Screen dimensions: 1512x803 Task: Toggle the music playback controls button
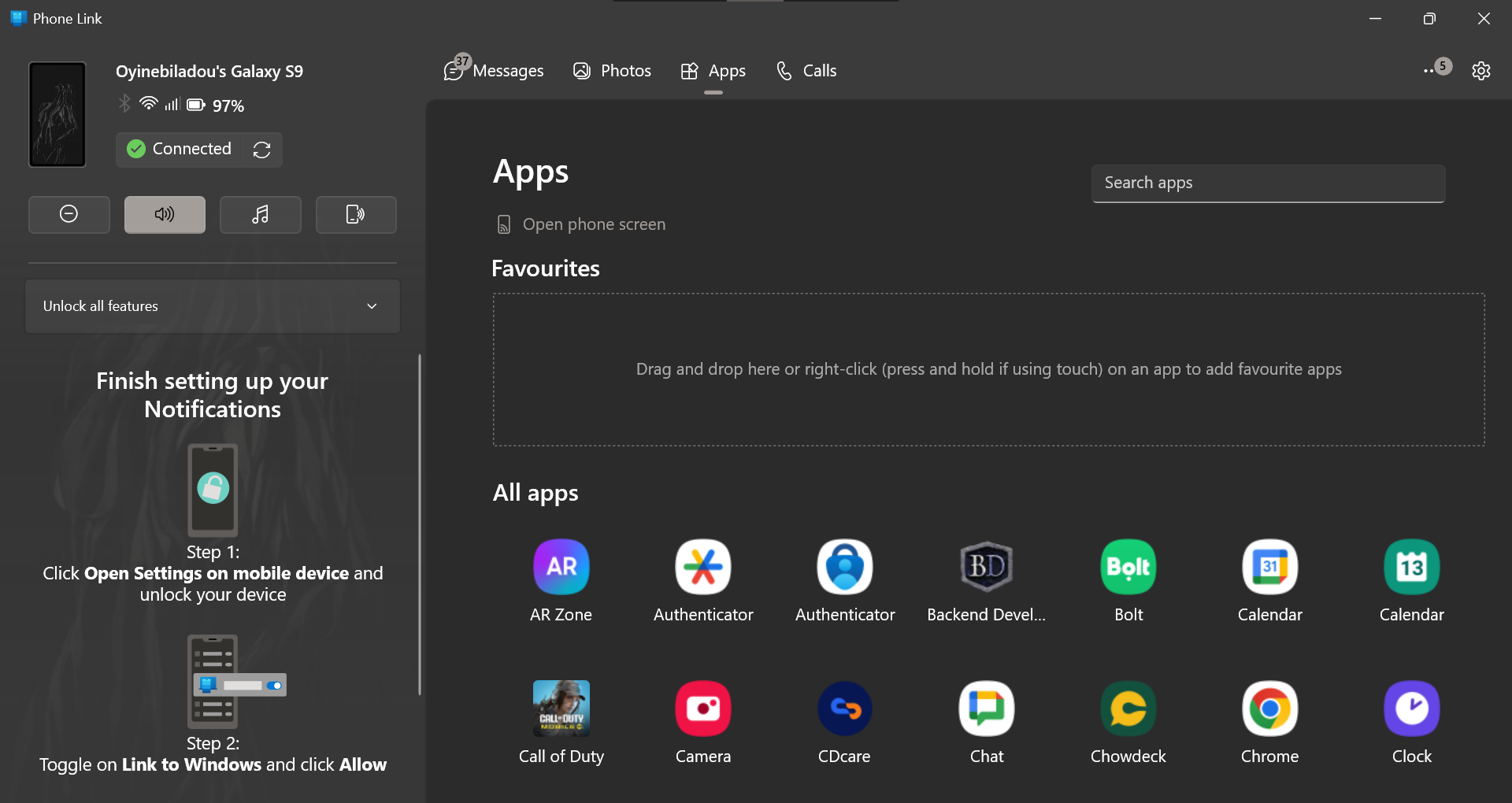[260, 214]
